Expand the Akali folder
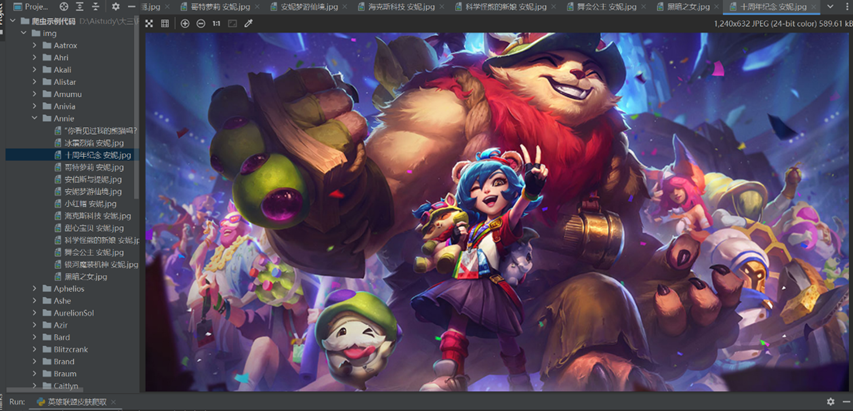The width and height of the screenshot is (853, 411). [x=35, y=70]
